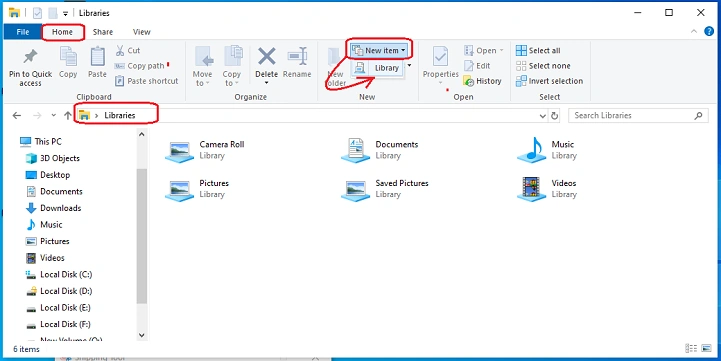Select Local Disk (C:) in sidebar
The image size is (721, 361).
click(59, 274)
